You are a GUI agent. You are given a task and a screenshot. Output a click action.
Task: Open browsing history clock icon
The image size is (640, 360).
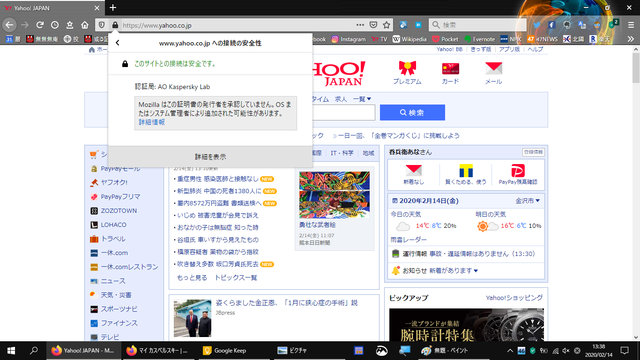tap(55, 25)
